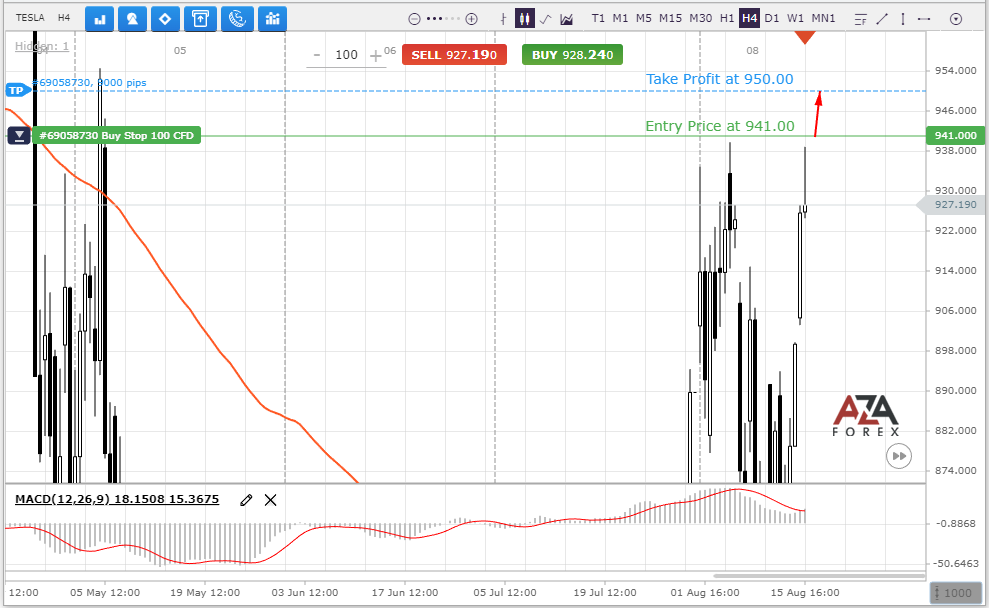
Task: Zoom out with the circled minus icon
Action: 414,19
